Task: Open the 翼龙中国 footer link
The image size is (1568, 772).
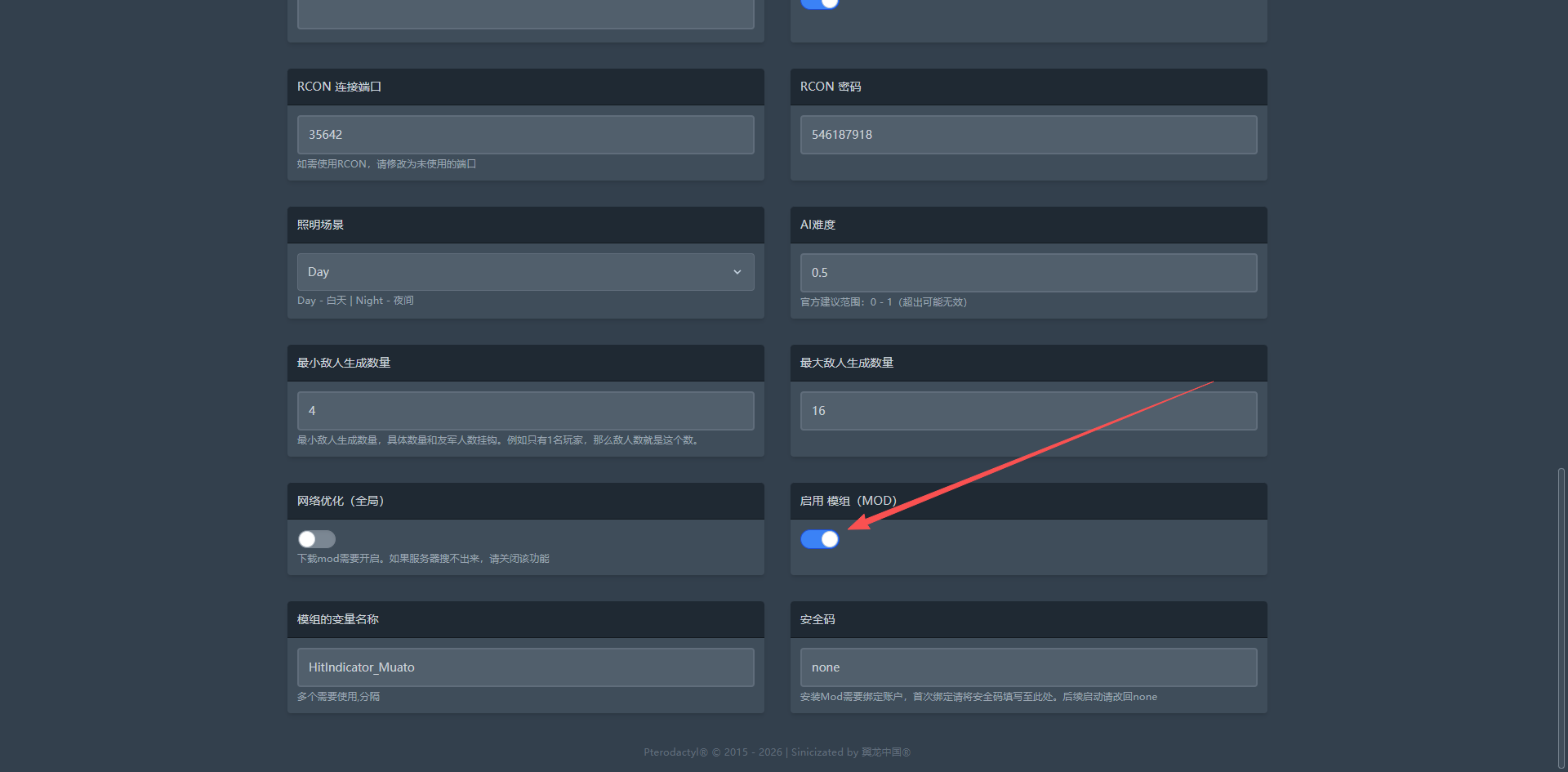Action: [885, 752]
